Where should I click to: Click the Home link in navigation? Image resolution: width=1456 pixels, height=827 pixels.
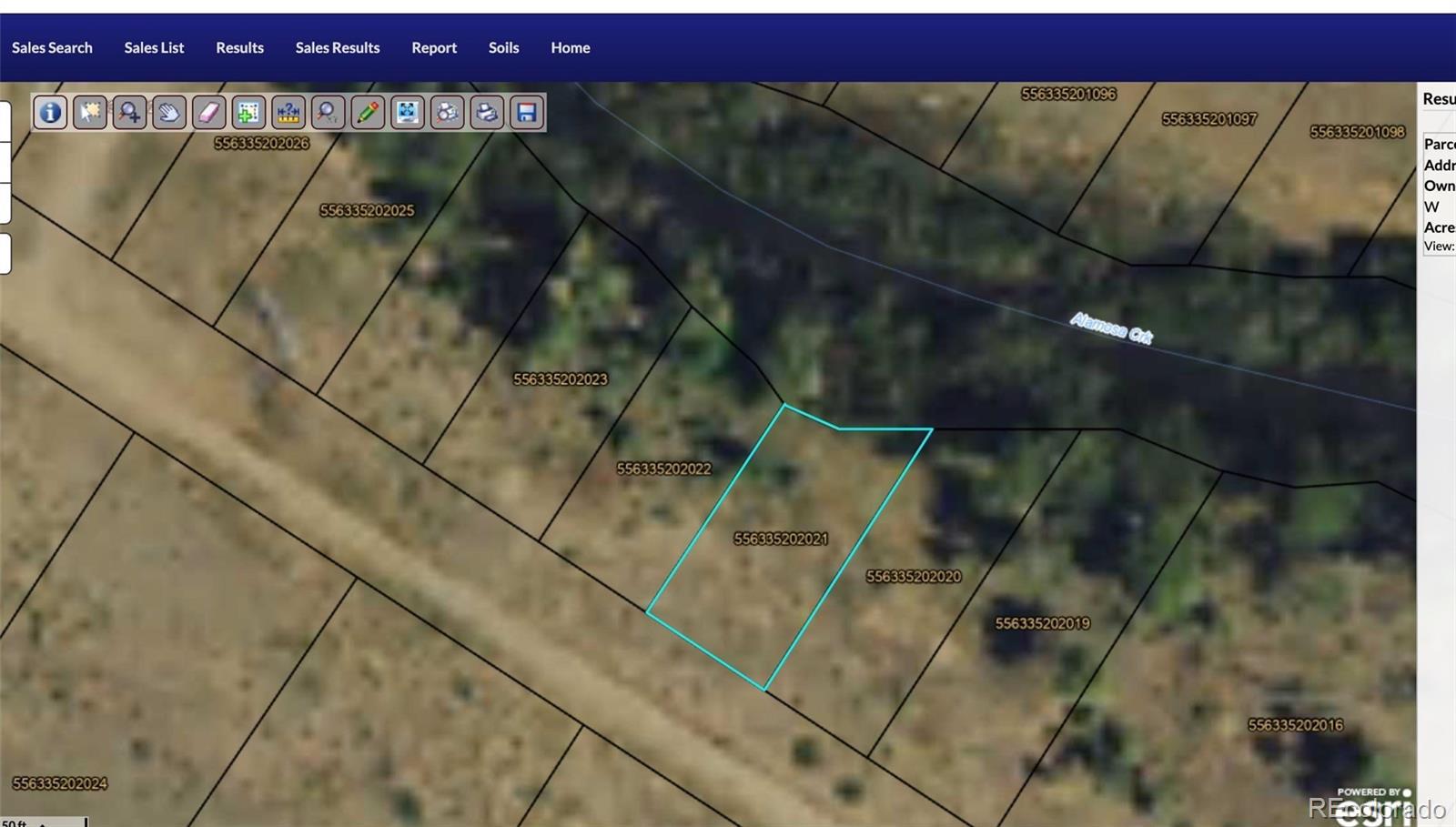tap(570, 47)
